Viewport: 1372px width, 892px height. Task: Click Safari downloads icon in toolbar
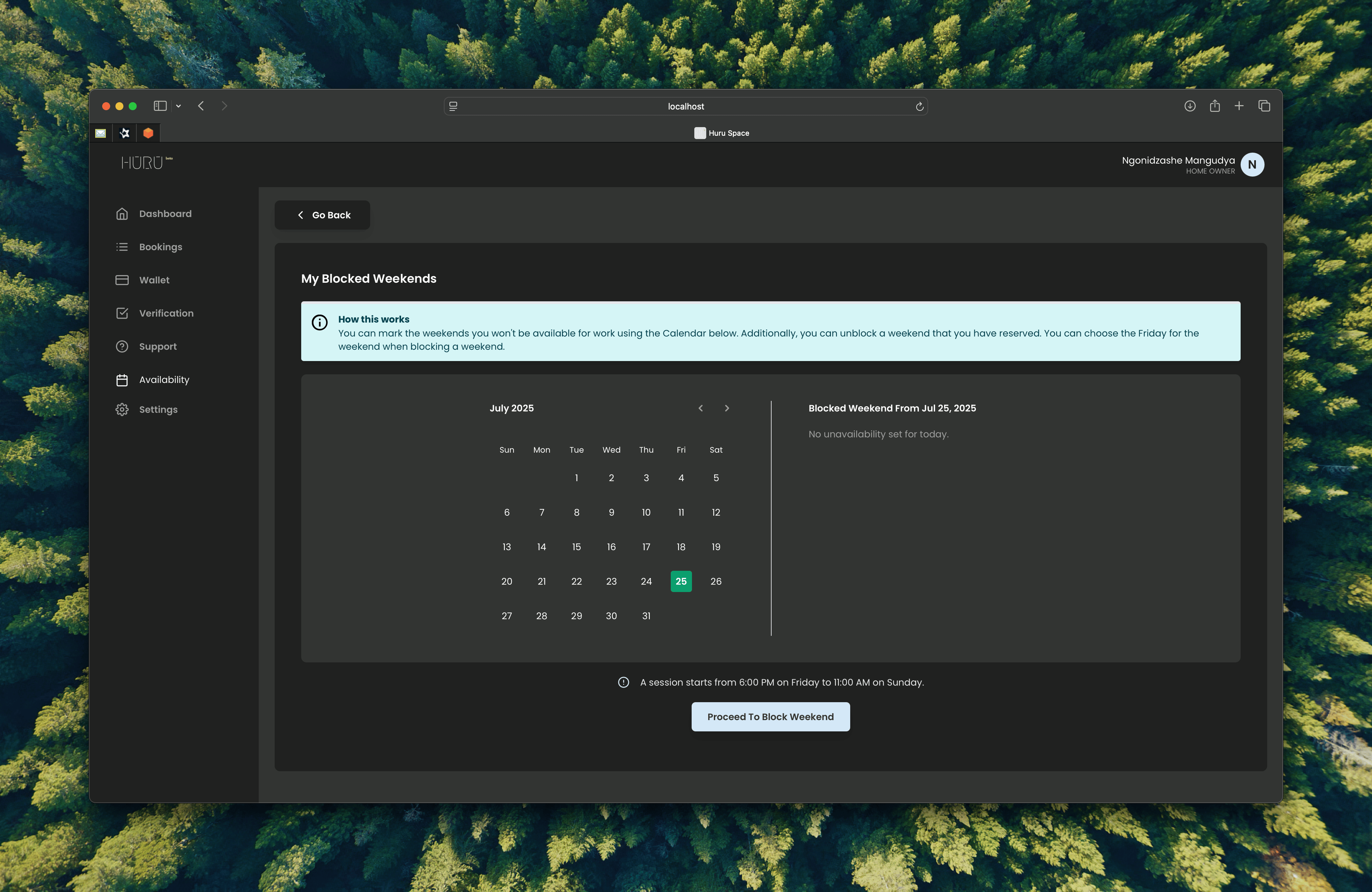pyautogui.click(x=1190, y=106)
